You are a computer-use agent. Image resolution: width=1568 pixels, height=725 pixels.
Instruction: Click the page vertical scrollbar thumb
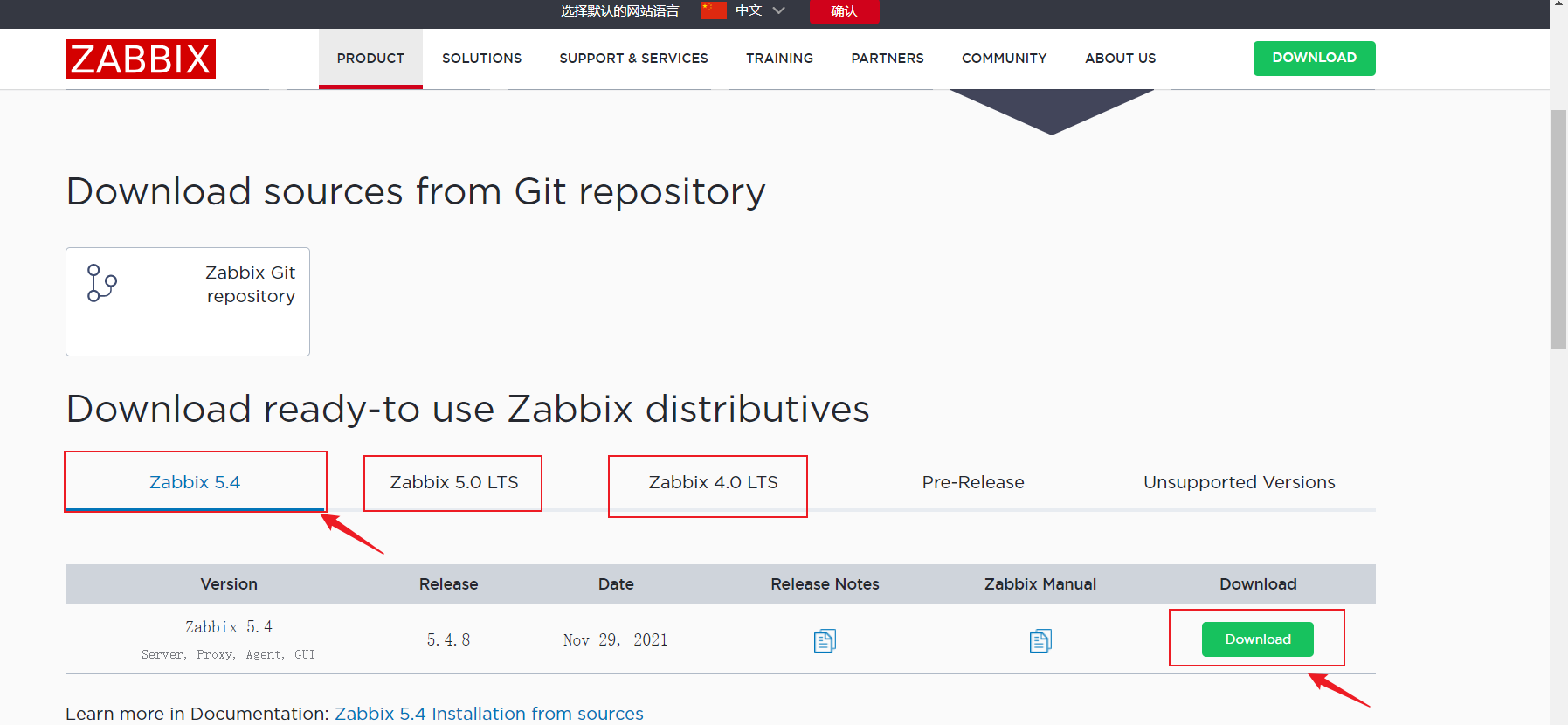1559,229
